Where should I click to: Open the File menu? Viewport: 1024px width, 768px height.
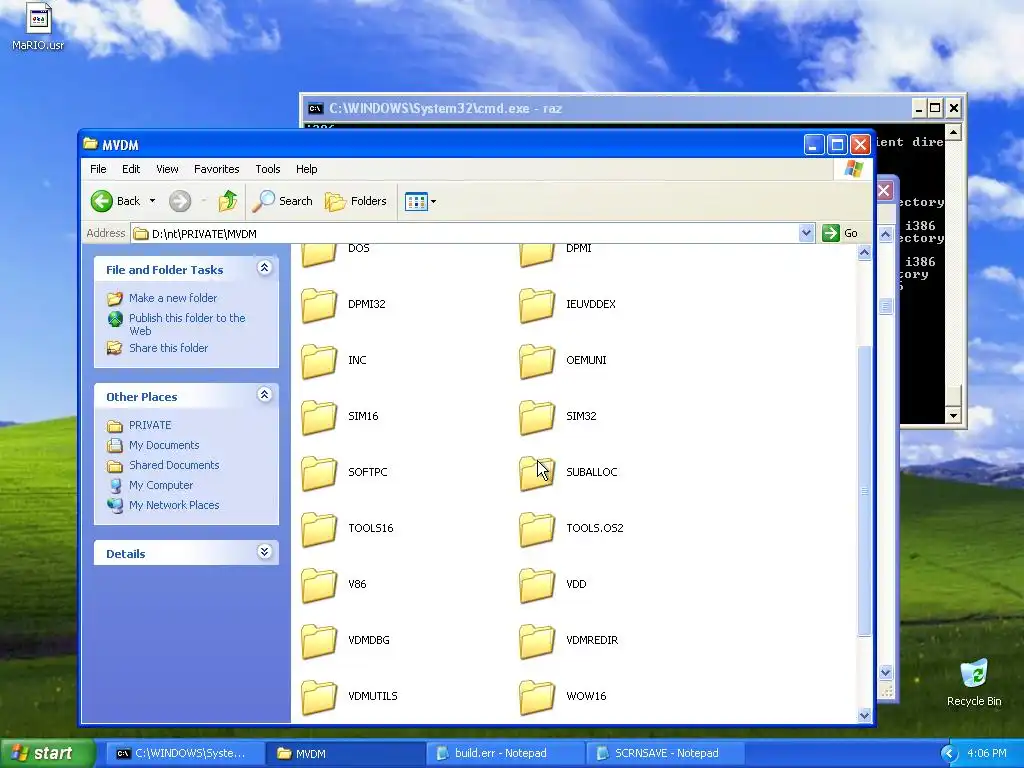[x=98, y=169]
